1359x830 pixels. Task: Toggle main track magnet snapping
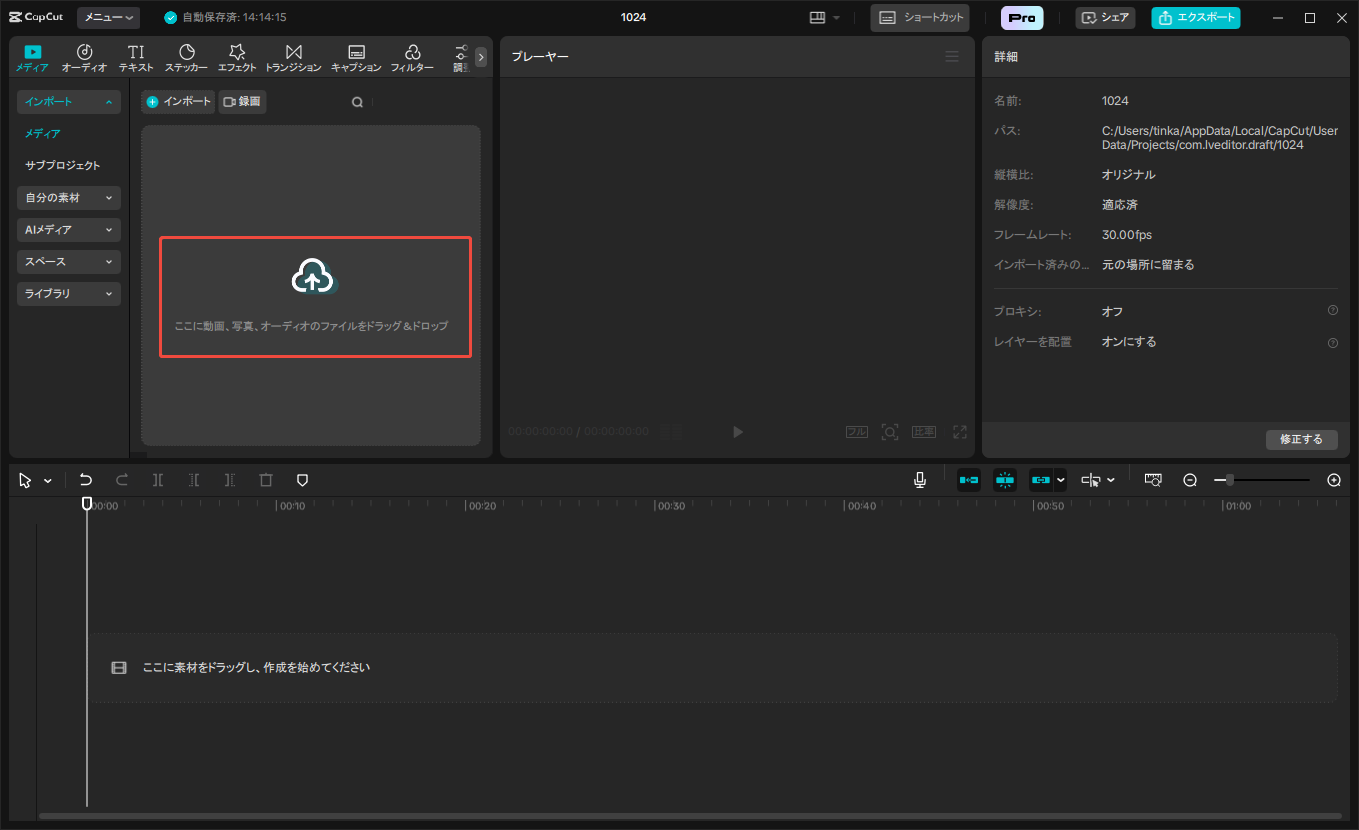point(968,480)
